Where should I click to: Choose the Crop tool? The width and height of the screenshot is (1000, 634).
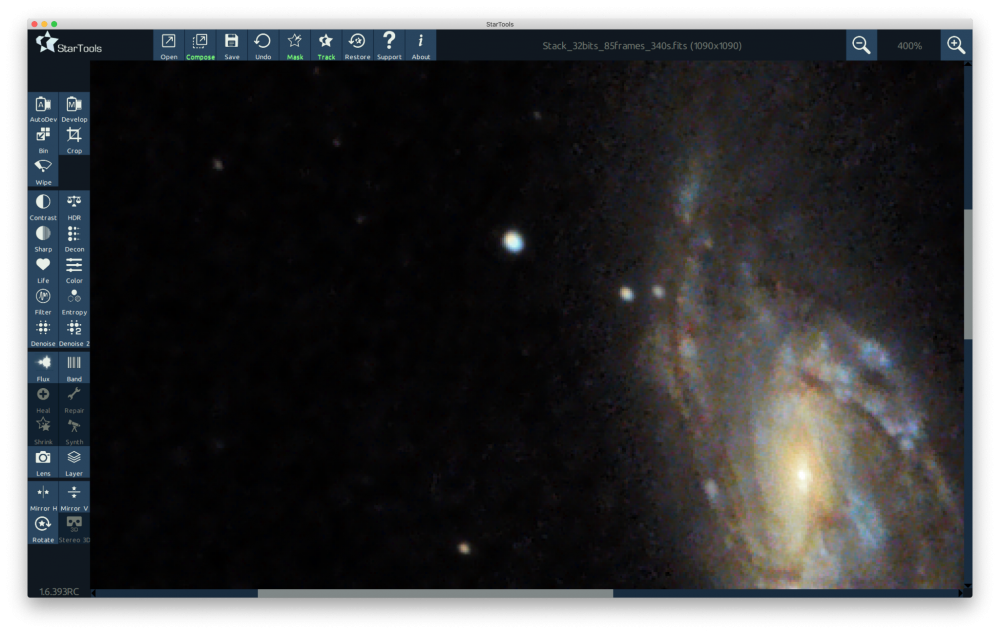(74, 140)
